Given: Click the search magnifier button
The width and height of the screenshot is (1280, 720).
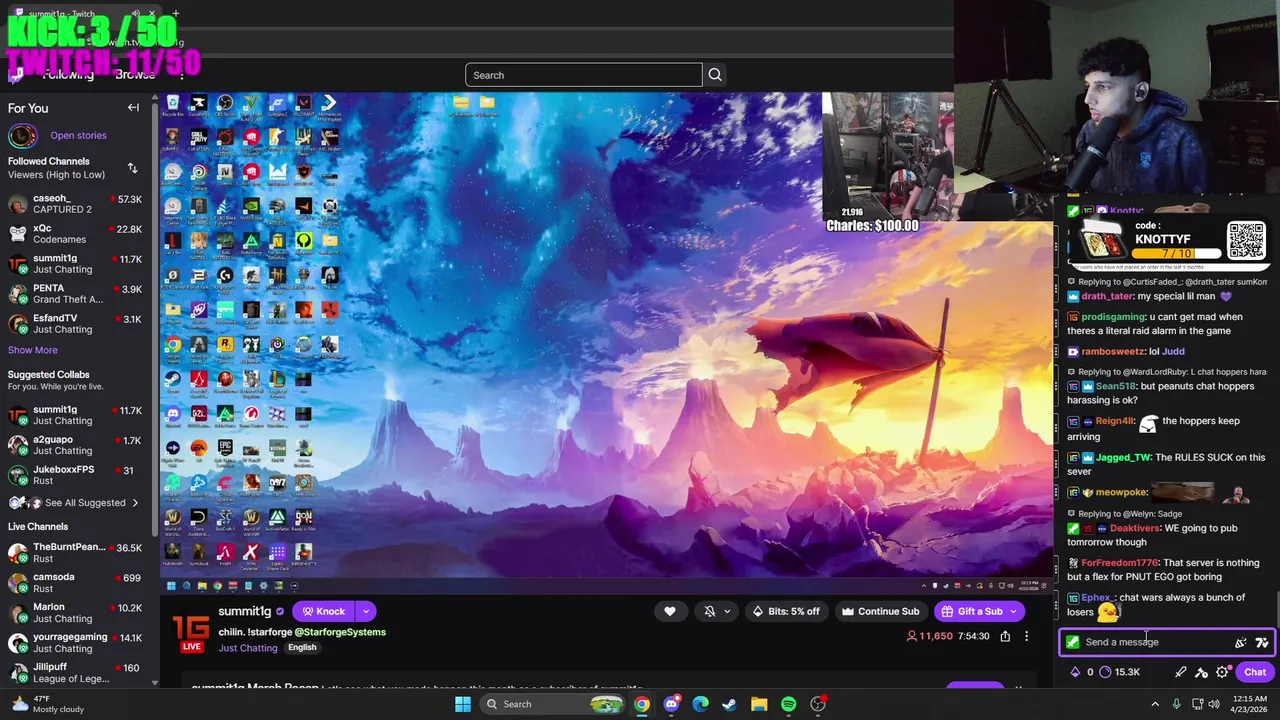Looking at the screenshot, I should [715, 75].
